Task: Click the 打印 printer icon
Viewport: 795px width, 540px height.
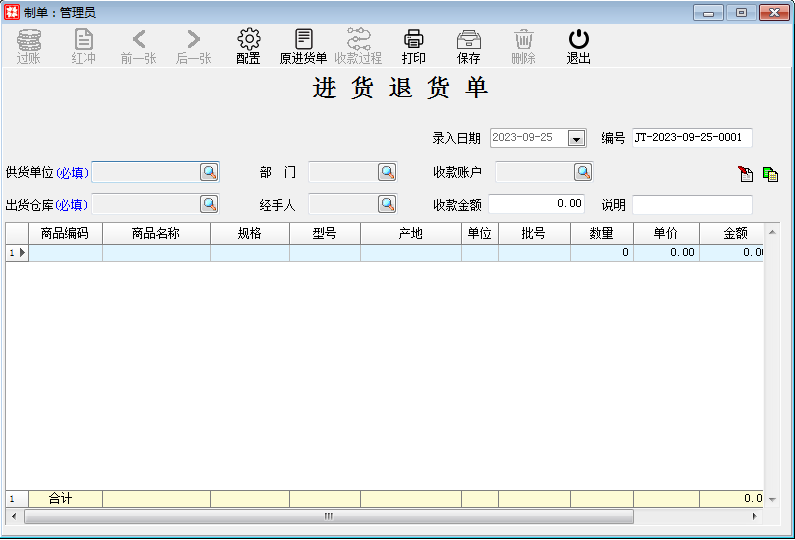Action: coord(413,40)
